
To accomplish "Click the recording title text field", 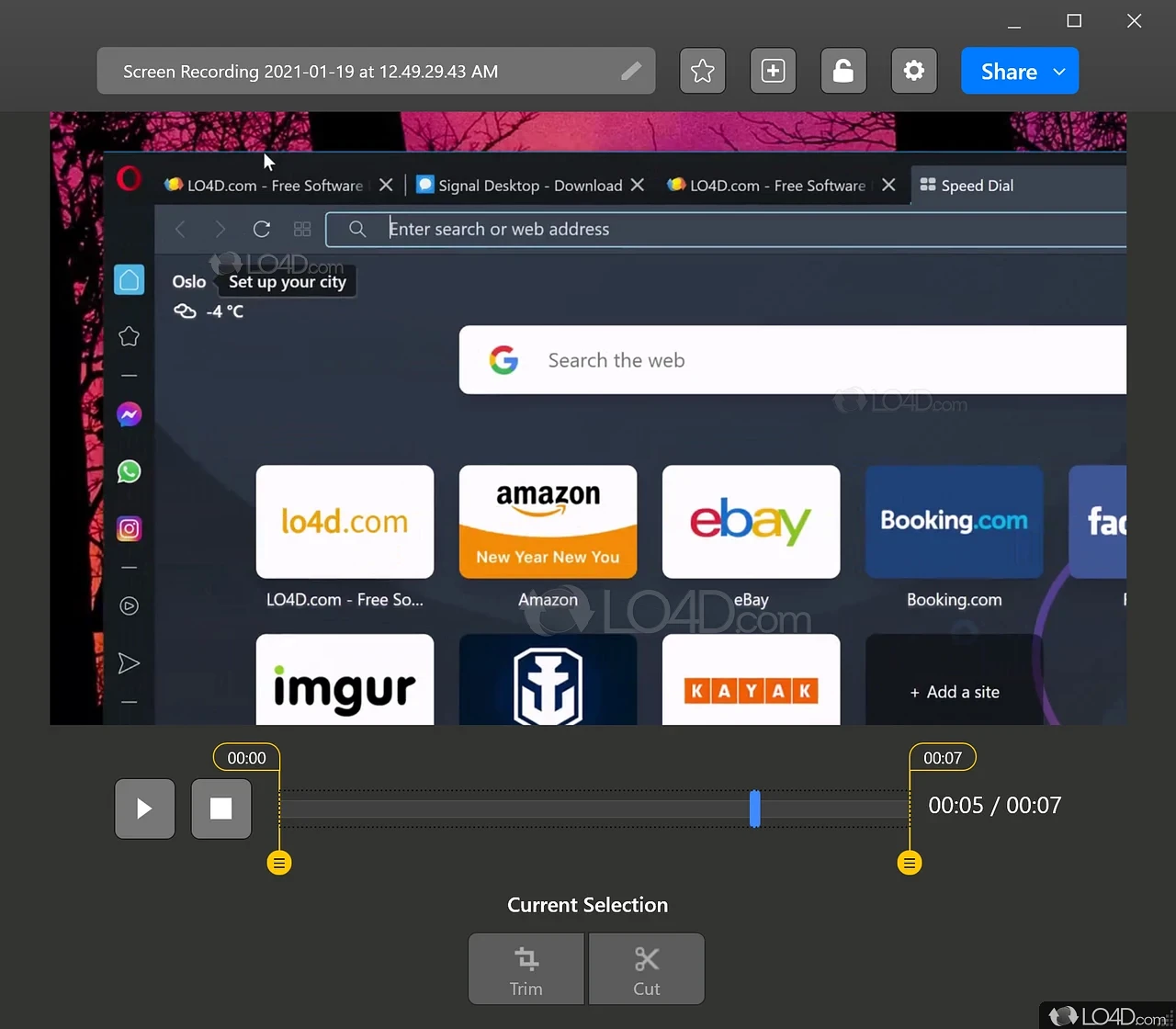I will pos(376,72).
